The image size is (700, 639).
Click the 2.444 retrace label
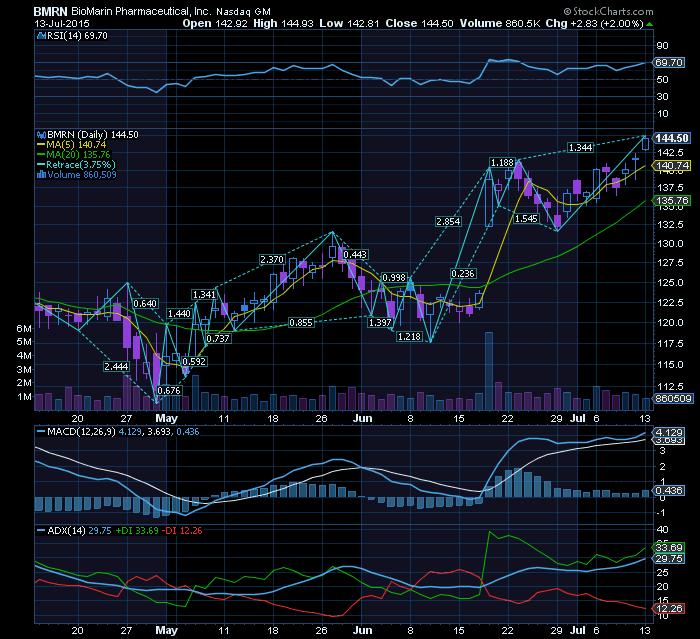coord(116,367)
